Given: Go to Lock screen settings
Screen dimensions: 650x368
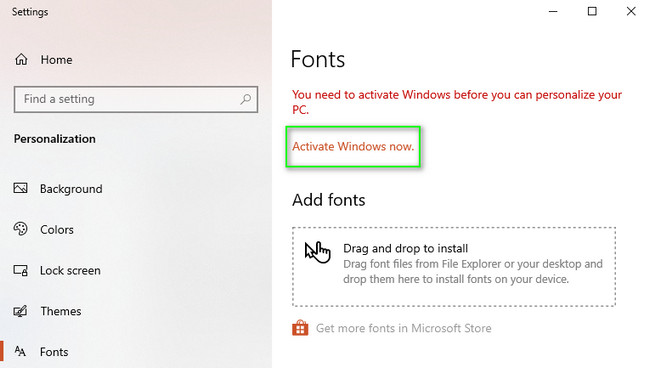Looking at the screenshot, I should [70, 271].
